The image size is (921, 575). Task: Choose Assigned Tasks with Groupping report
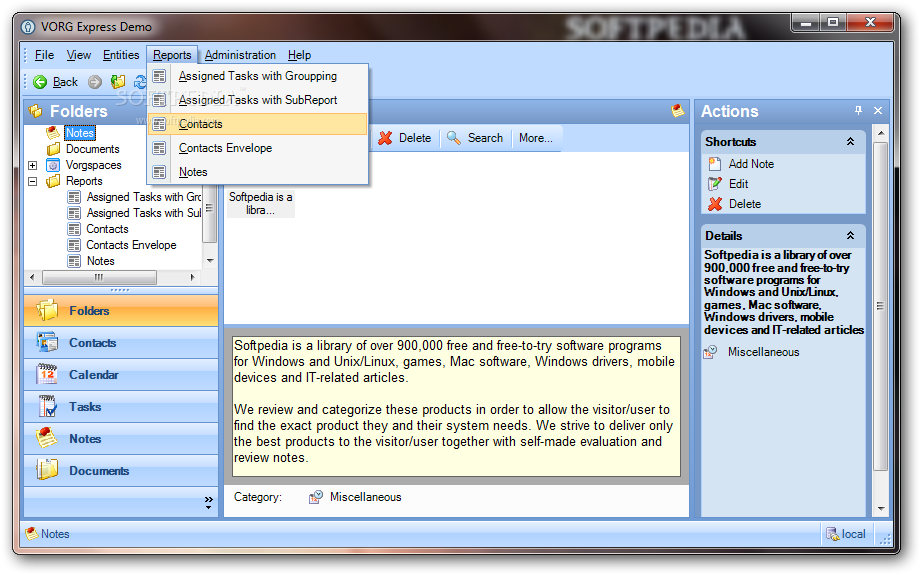click(258, 76)
